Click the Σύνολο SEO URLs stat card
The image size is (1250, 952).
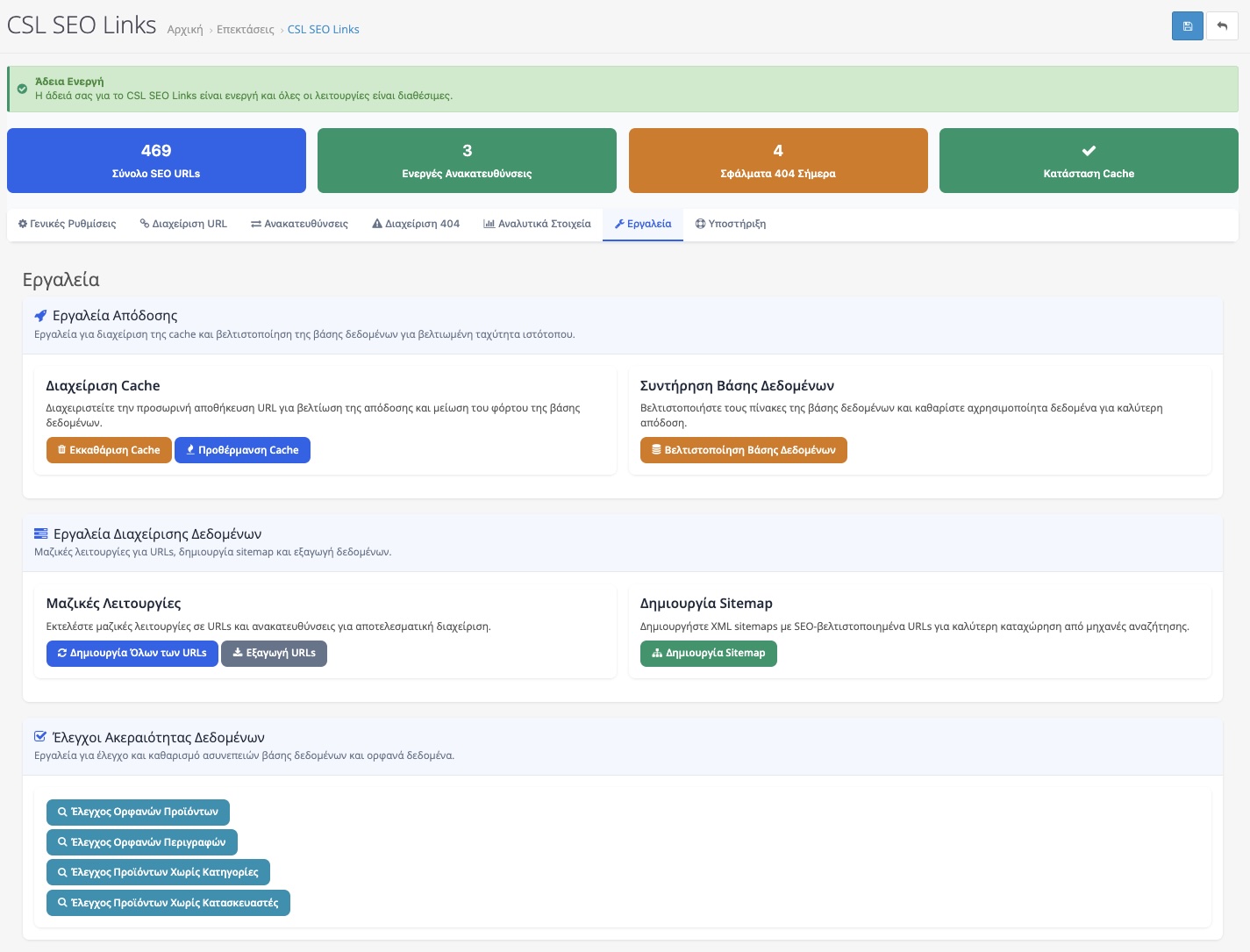point(156,161)
